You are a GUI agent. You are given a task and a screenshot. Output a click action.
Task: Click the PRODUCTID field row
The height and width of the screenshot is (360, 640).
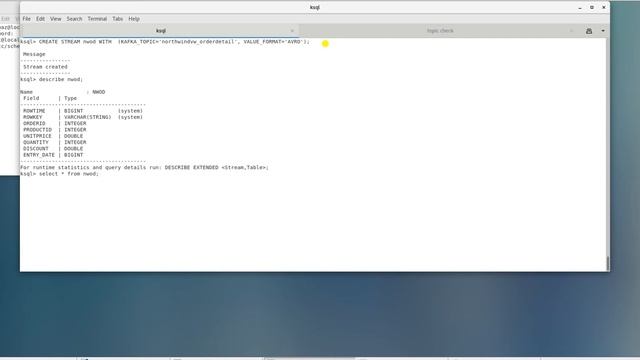55,130
